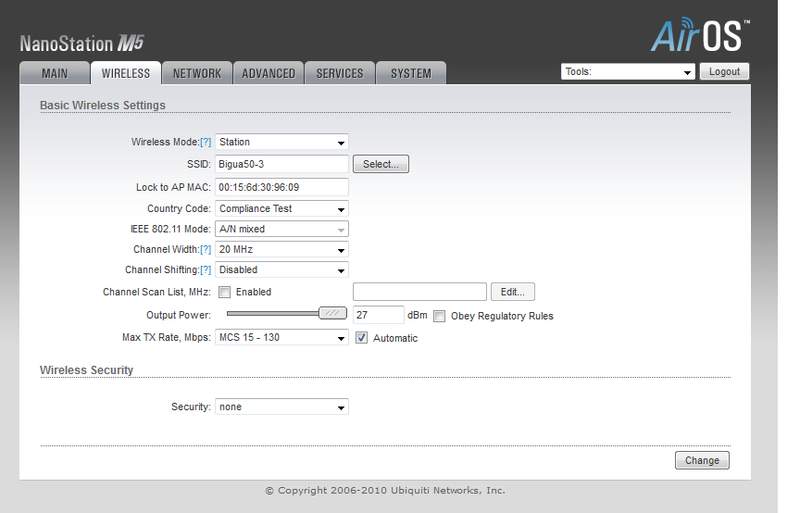The width and height of the screenshot is (800, 513).
Task: Click the Security label
Action: [x=191, y=407]
